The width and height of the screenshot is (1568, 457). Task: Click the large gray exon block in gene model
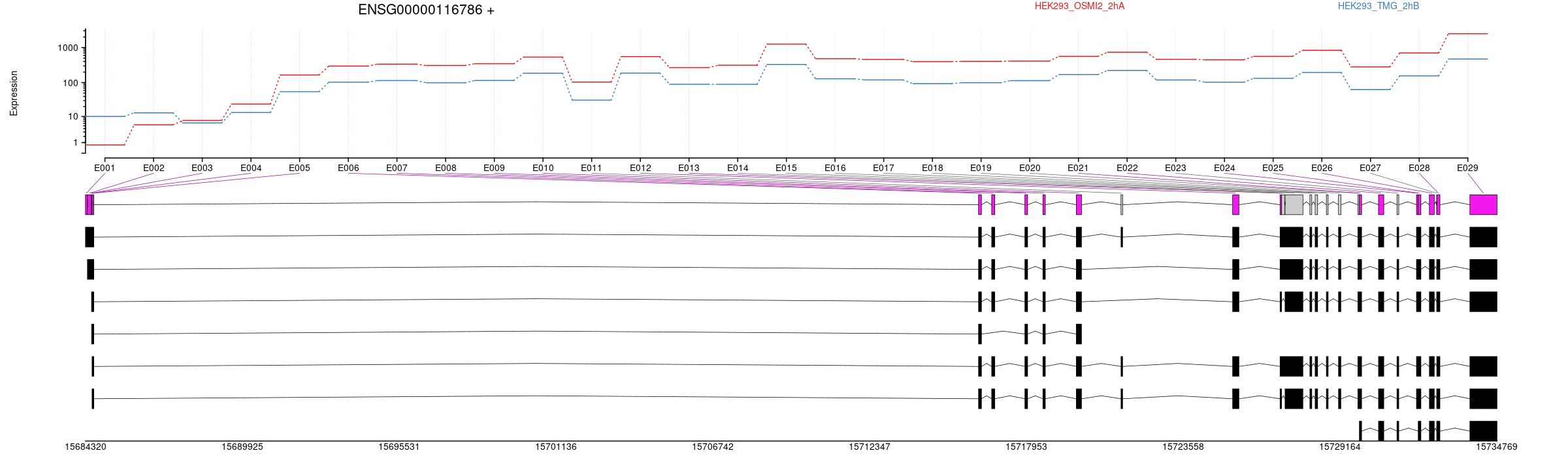click(1294, 204)
